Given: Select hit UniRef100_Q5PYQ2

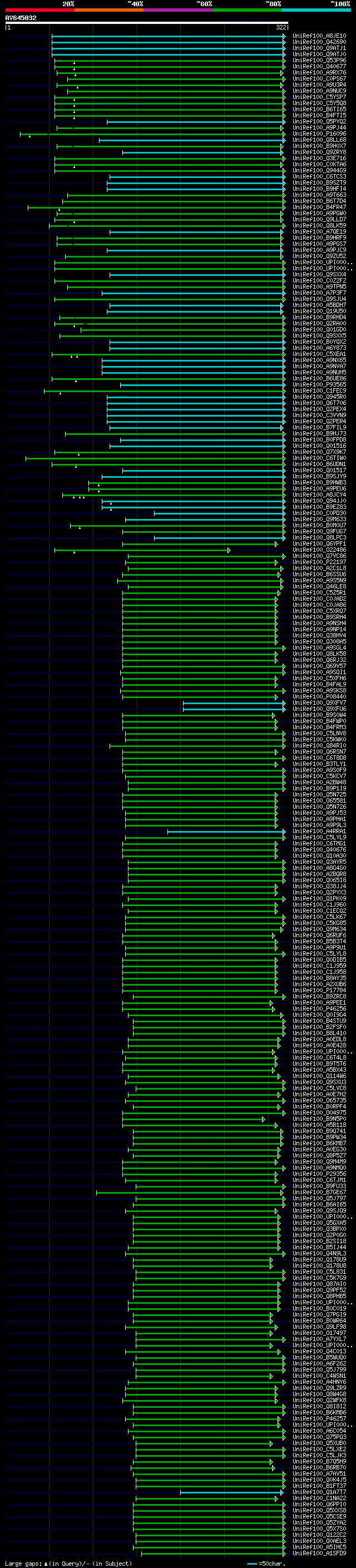Looking at the screenshot, I should (319, 121).
